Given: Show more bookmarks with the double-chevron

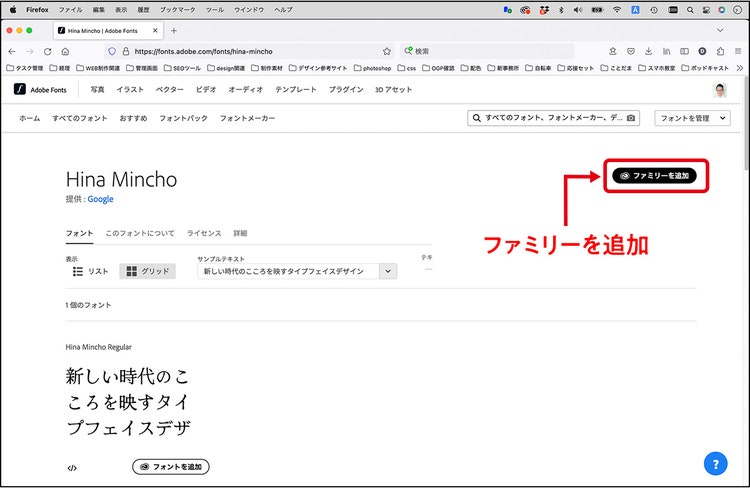Looking at the screenshot, I should pos(740,68).
